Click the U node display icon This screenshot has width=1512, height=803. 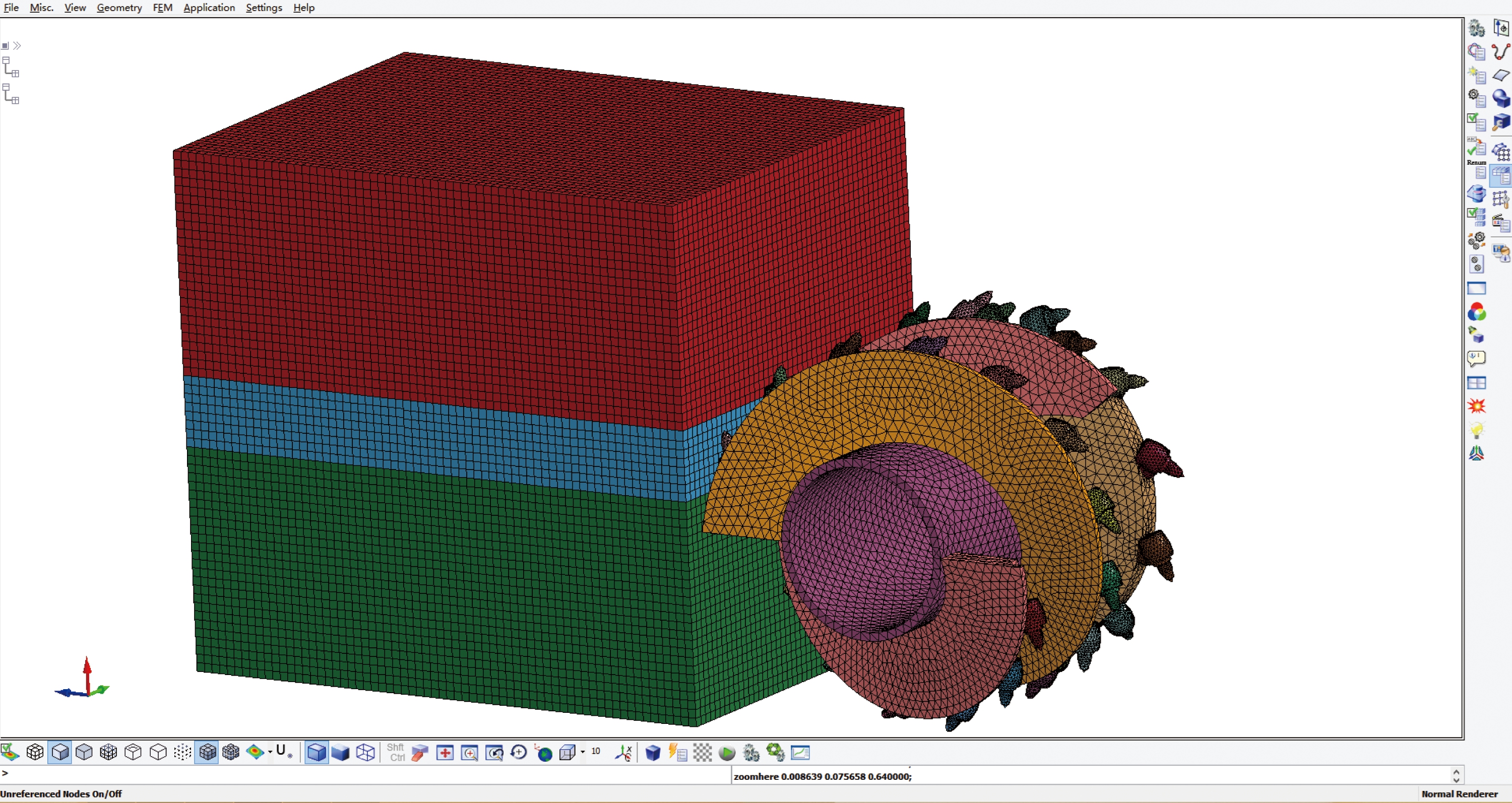pos(283,752)
